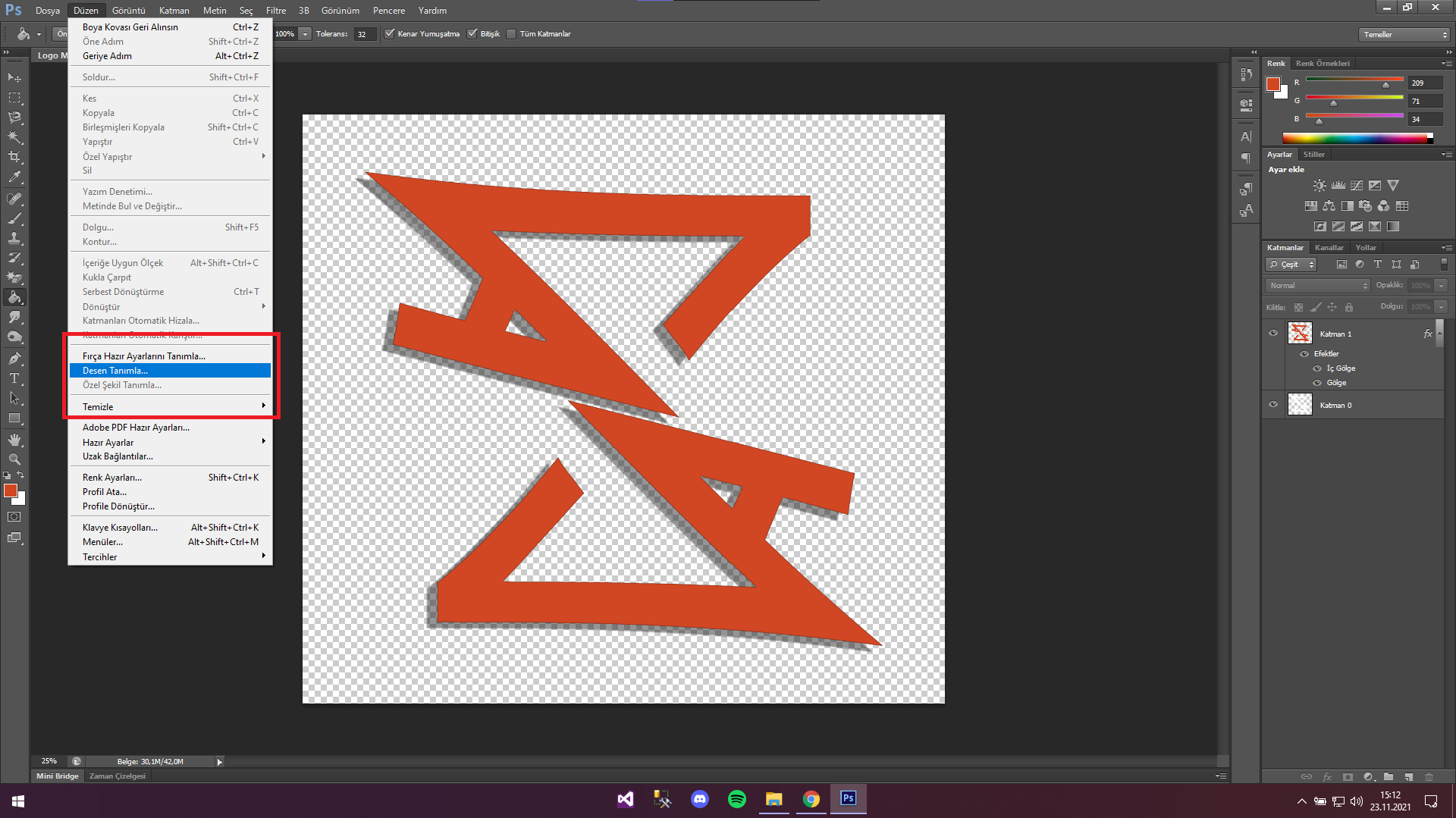
Task: Select the Type tool in toolbox
Action: pos(14,378)
